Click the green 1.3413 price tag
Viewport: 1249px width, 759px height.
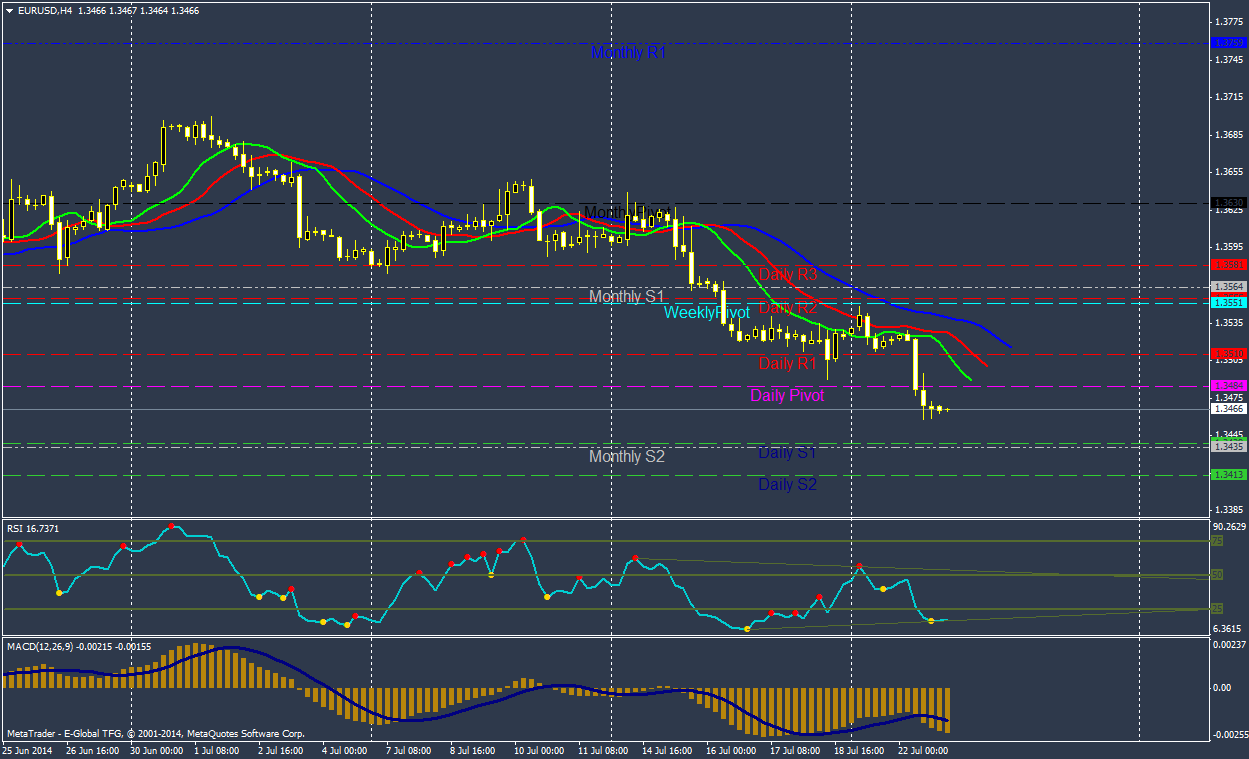coord(1227,475)
